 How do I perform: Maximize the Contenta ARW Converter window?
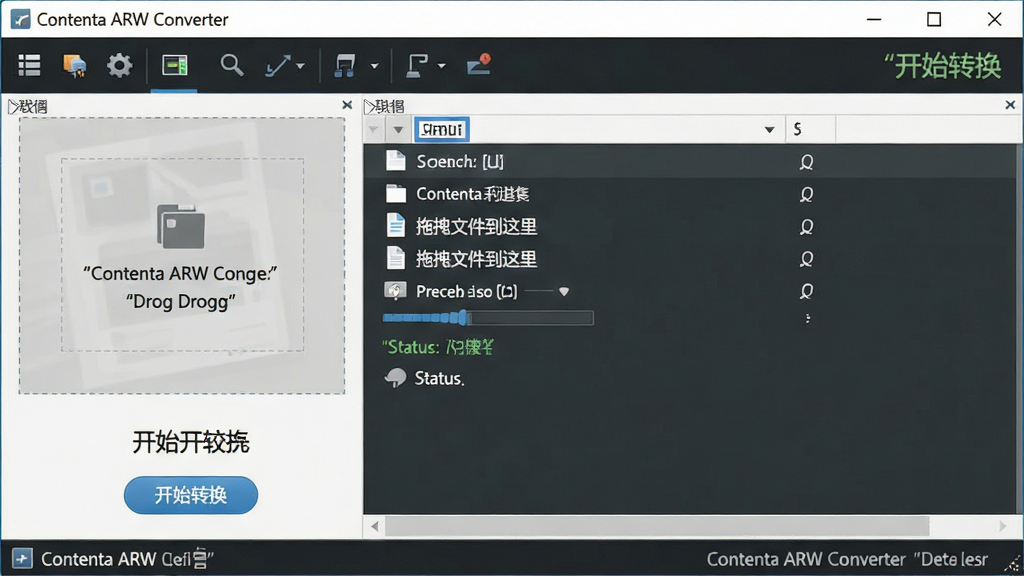click(934, 19)
